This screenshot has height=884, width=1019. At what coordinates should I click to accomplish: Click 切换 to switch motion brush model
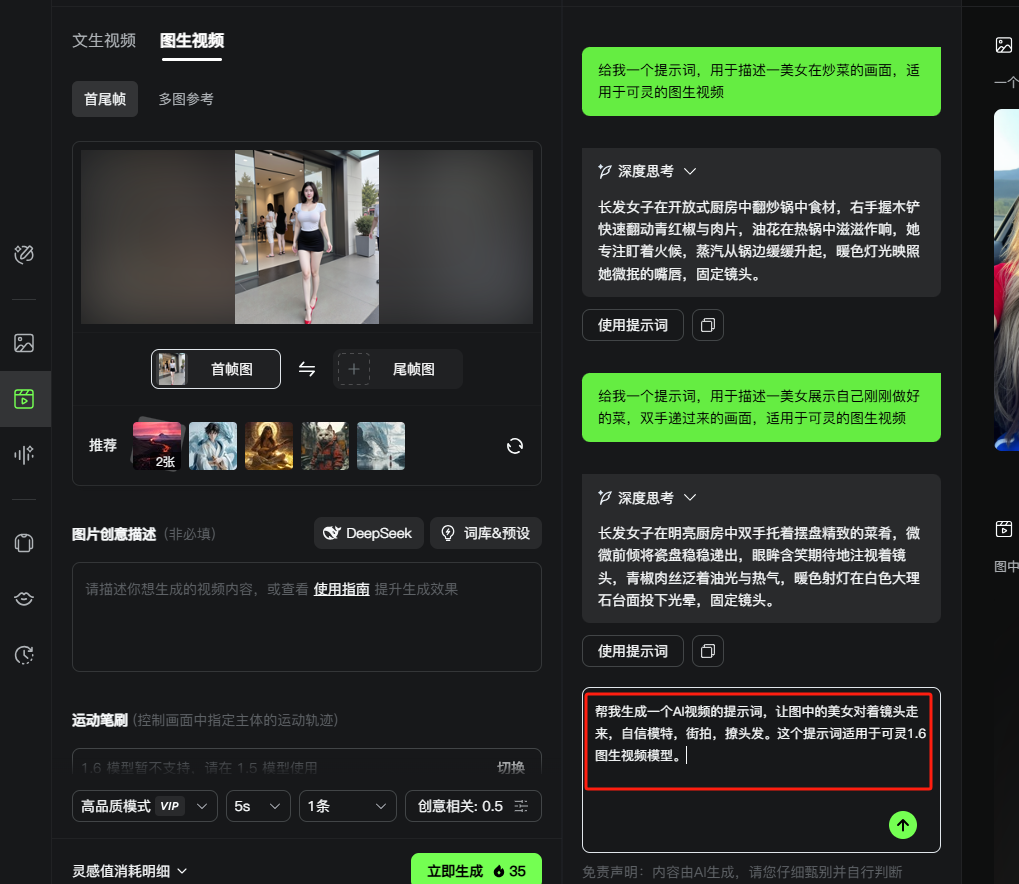[x=511, y=767]
